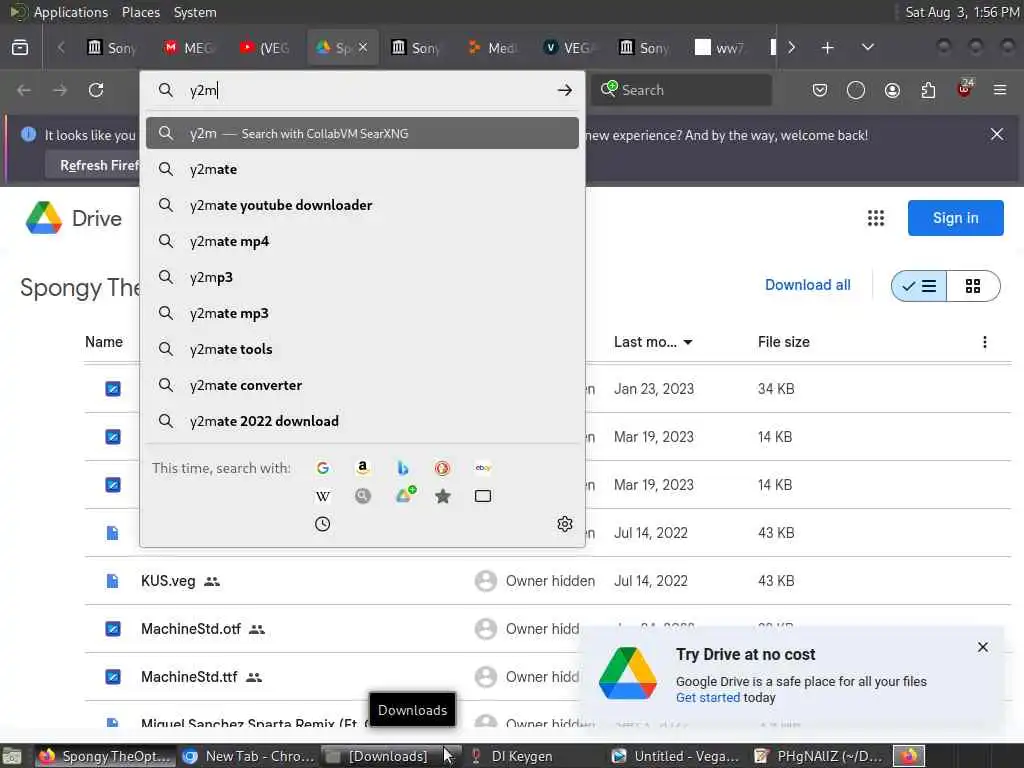1024x768 pixels.
Task: Choose the y2mate mp4 suggestion
Action: 362,241
